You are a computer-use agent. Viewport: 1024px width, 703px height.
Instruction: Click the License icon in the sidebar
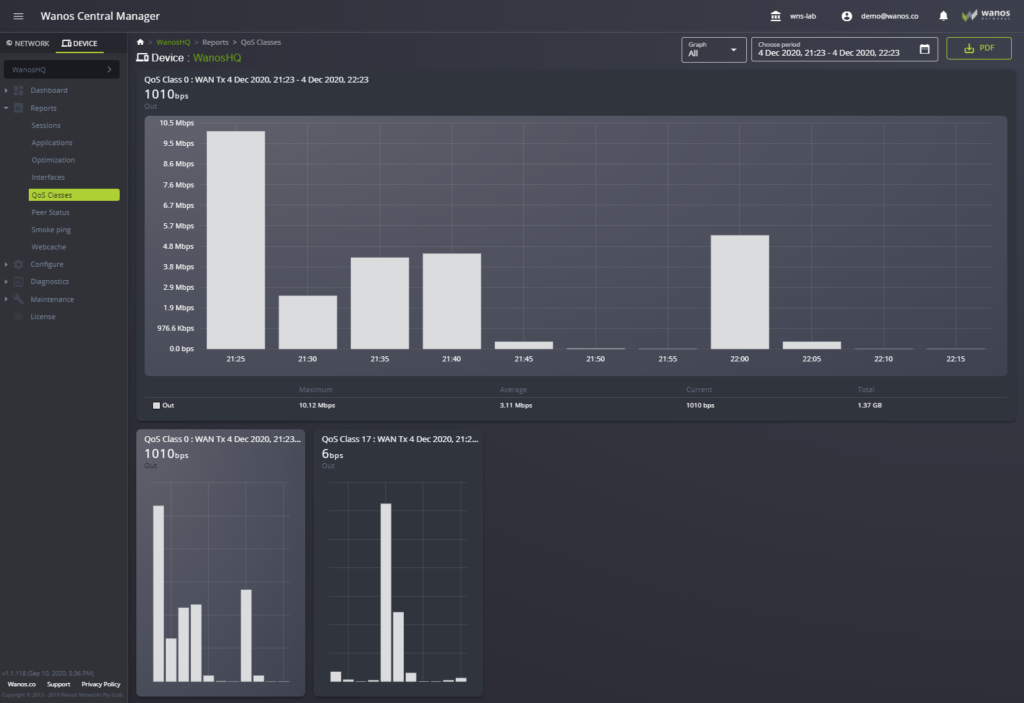click(x=17, y=316)
